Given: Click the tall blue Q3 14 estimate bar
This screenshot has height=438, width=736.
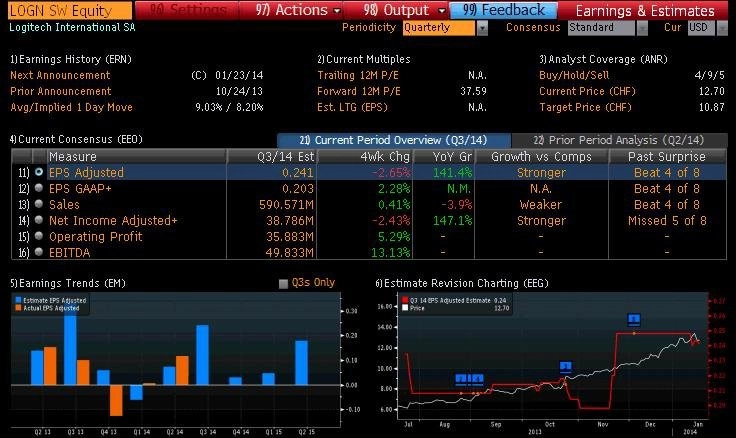Looking at the screenshot, I should pyautogui.click(x=203, y=355).
